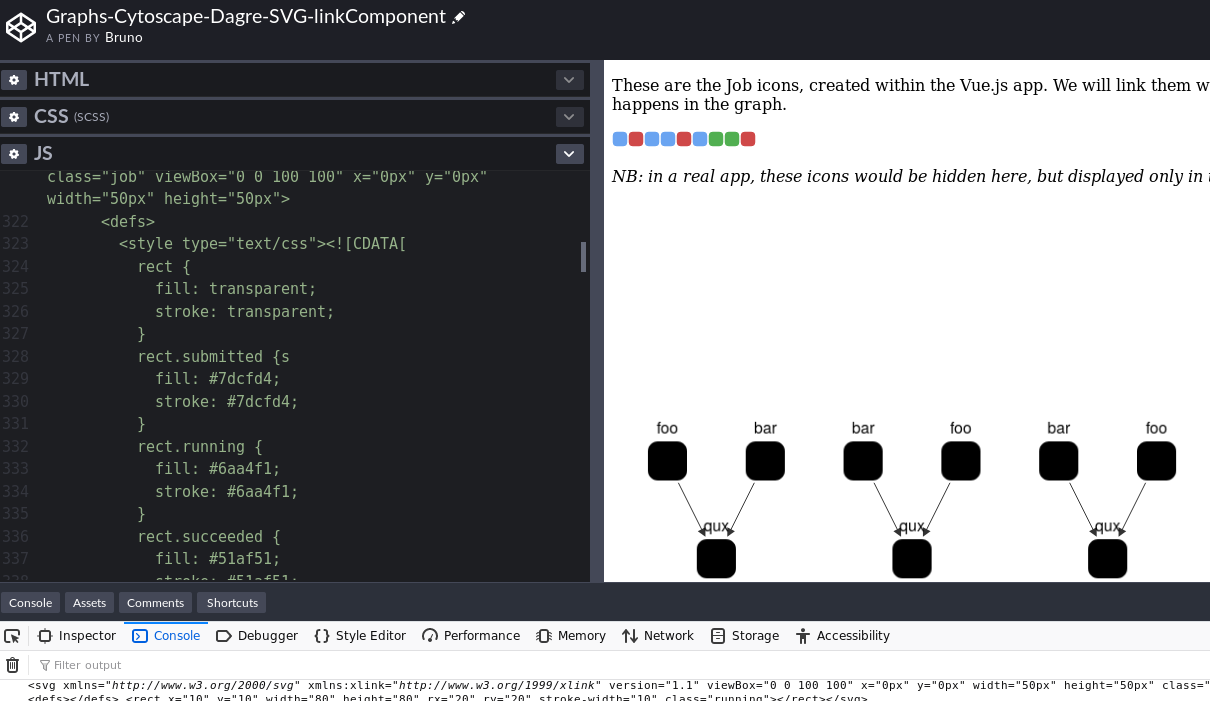Expand the HTML panel dropdown chevron
Viewport: 1210px width, 701px height.
coord(568,79)
